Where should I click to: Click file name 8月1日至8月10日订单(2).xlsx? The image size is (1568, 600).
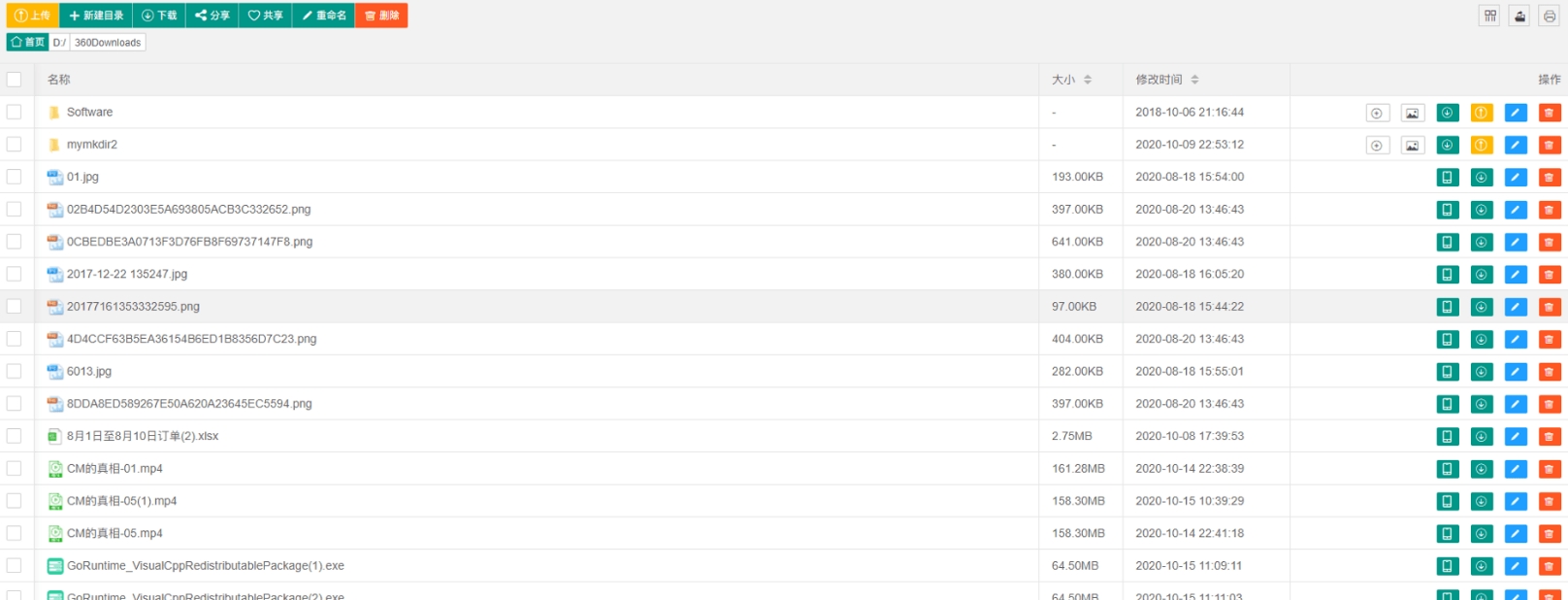click(143, 436)
